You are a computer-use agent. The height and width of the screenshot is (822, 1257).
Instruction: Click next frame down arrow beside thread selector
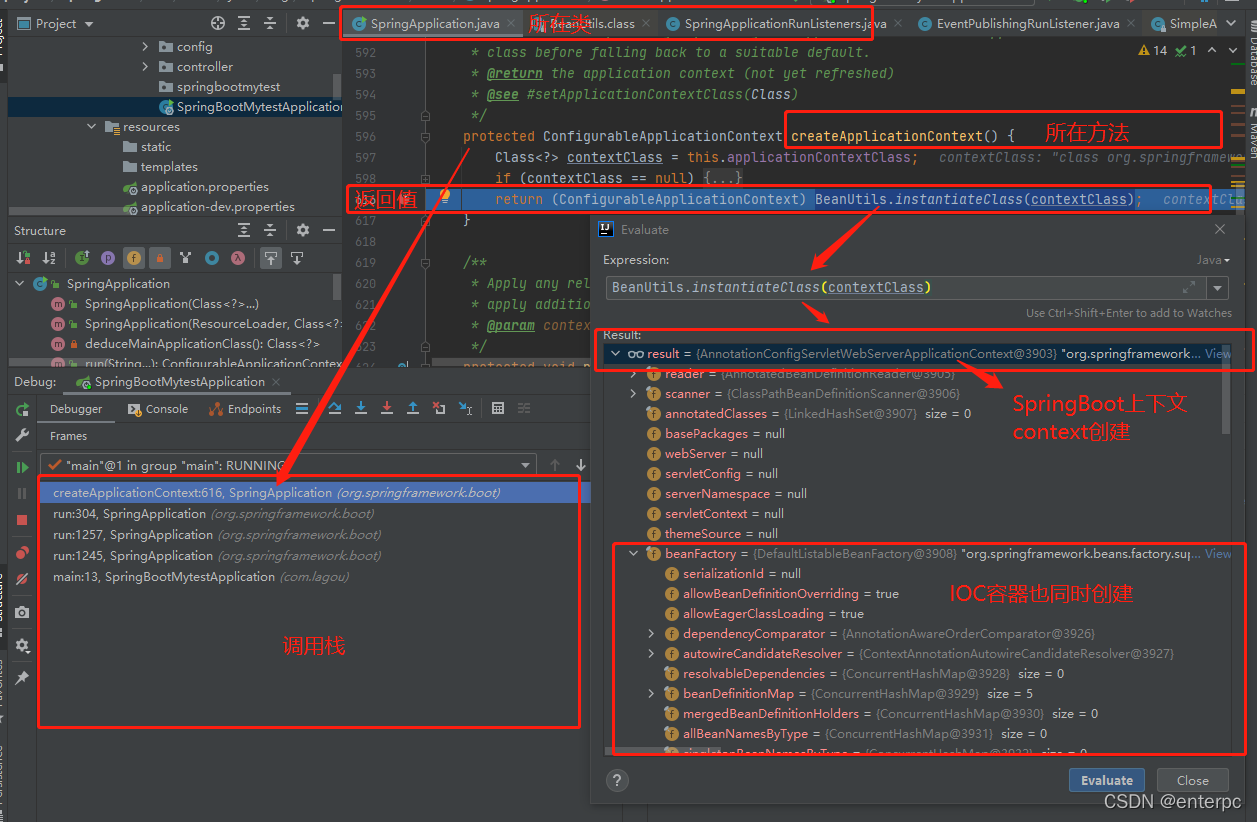point(581,465)
